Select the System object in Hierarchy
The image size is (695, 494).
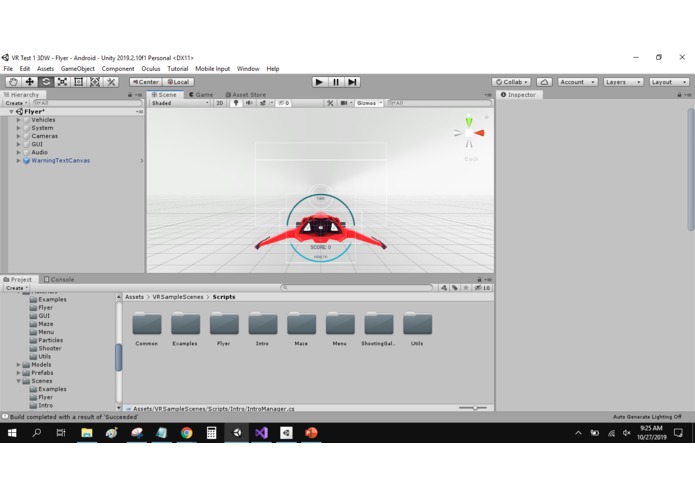pyautogui.click(x=42, y=128)
